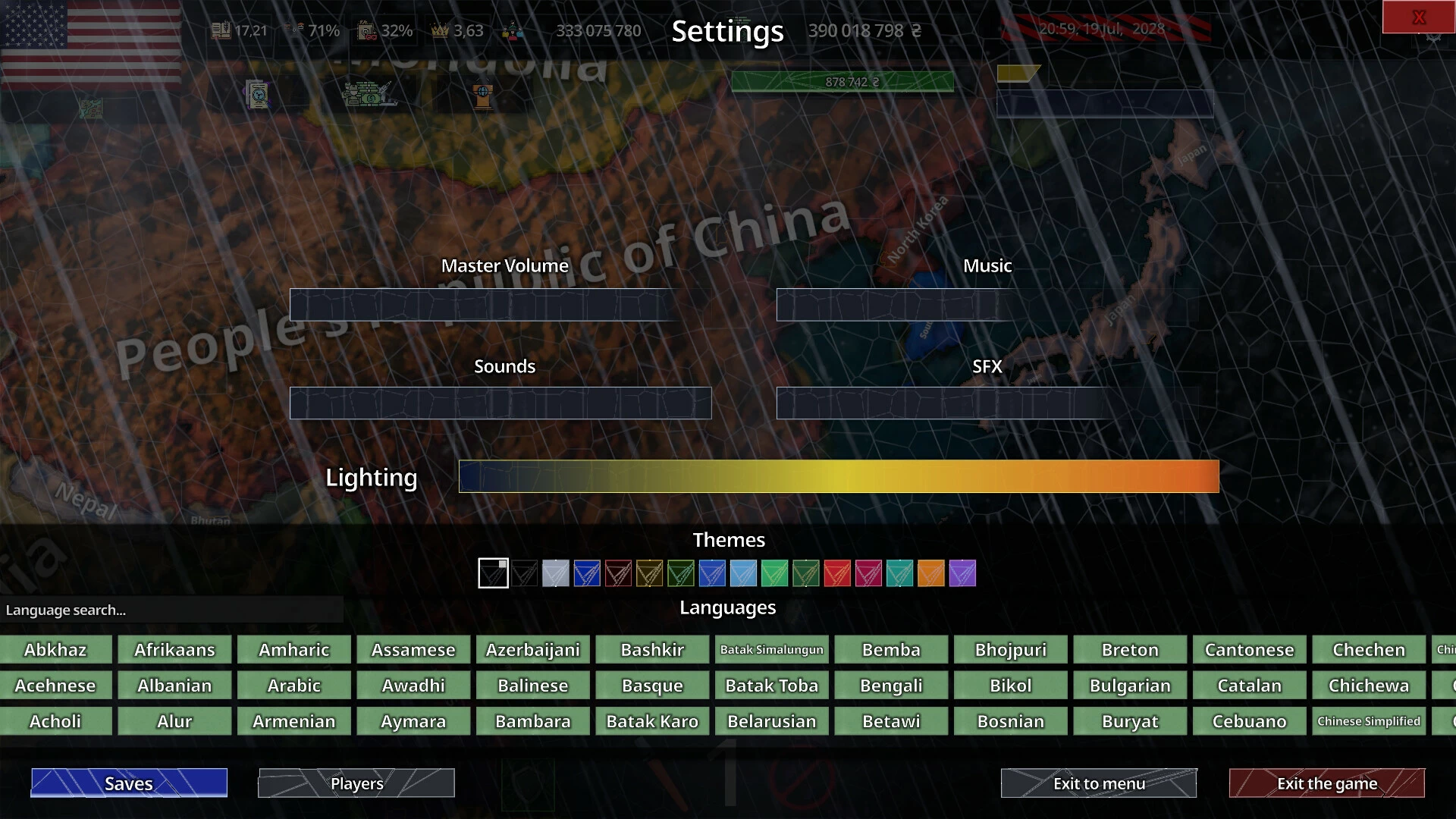Switch language to Albanian
Viewport: 1456px width, 819px height.
click(x=174, y=686)
